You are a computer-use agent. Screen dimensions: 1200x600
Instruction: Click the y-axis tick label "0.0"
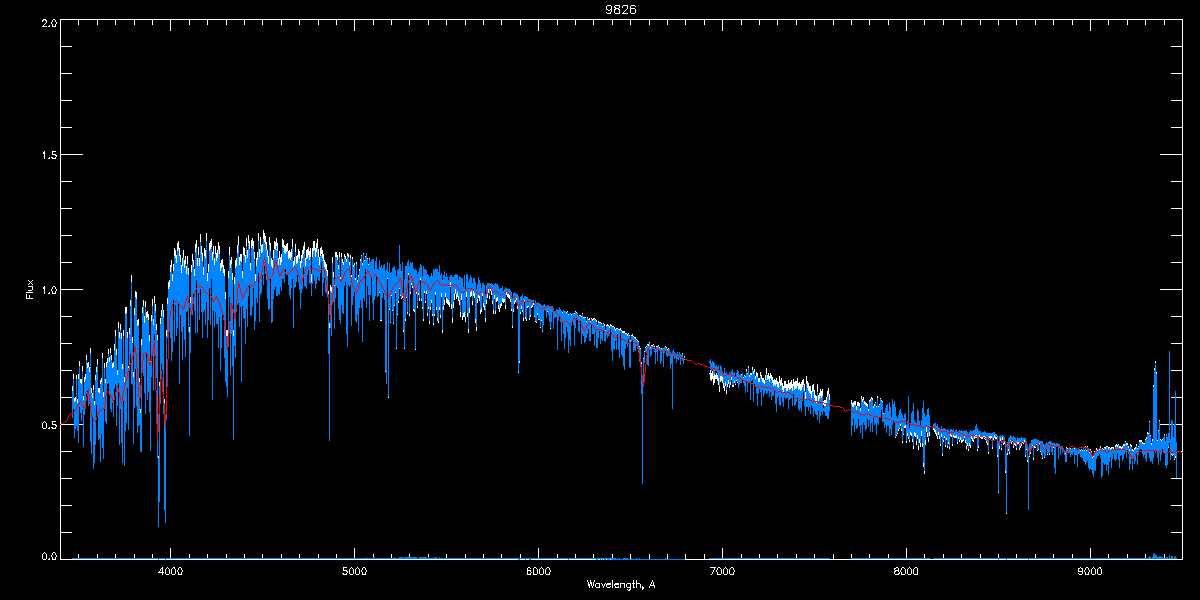click(x=48, y=556)
